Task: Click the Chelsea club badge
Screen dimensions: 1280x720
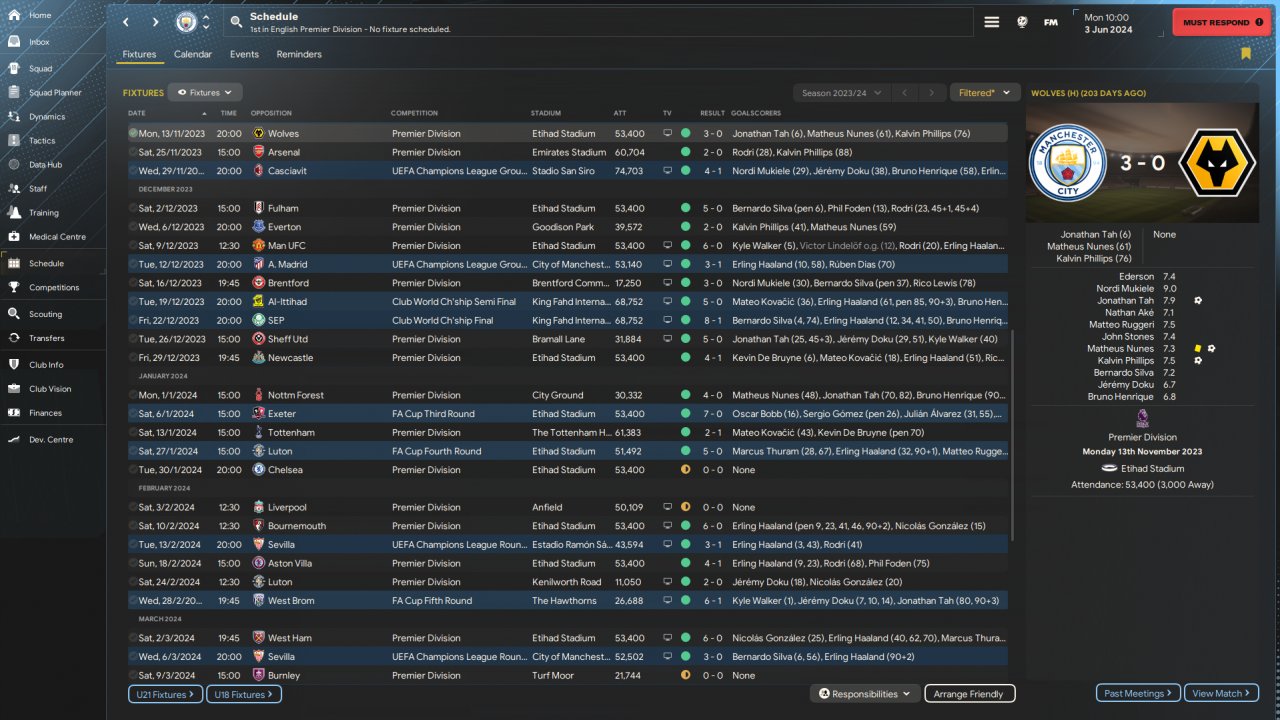Action: (x=259, y=470)
